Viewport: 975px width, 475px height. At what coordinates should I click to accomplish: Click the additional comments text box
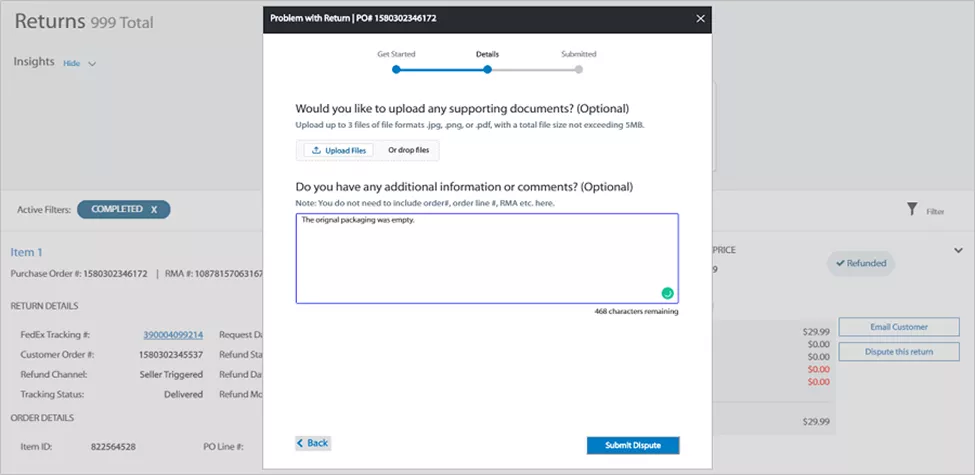[486, 258]
